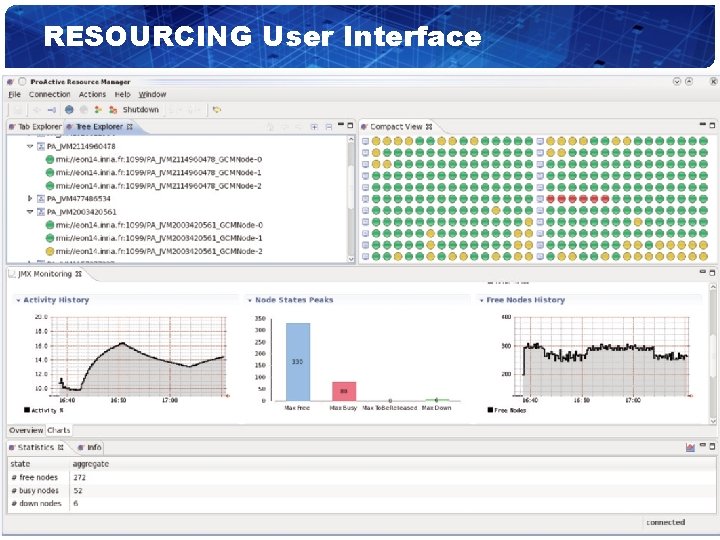Open the Connection menu
The width and height of the screenshot is (720, 540).
point(50,94)
